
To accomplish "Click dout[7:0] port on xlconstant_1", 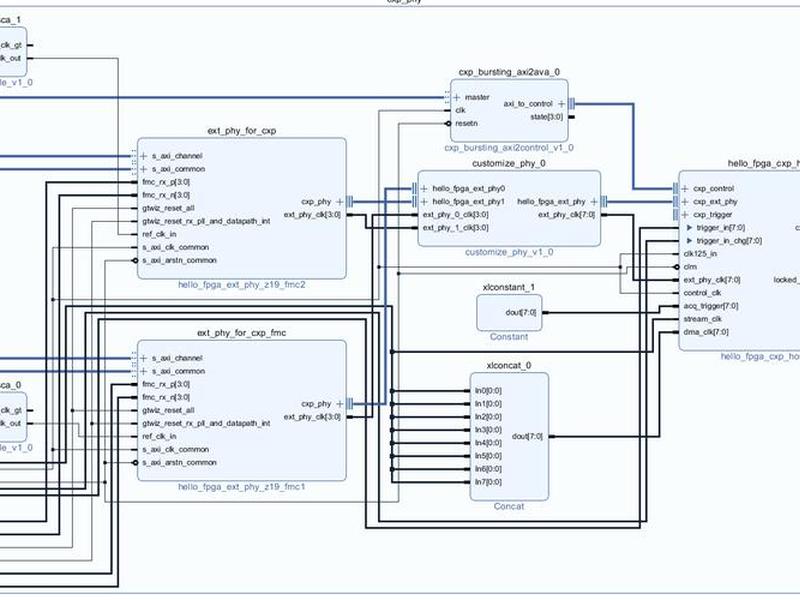I will pyautogui.click(x=521, y=312).
